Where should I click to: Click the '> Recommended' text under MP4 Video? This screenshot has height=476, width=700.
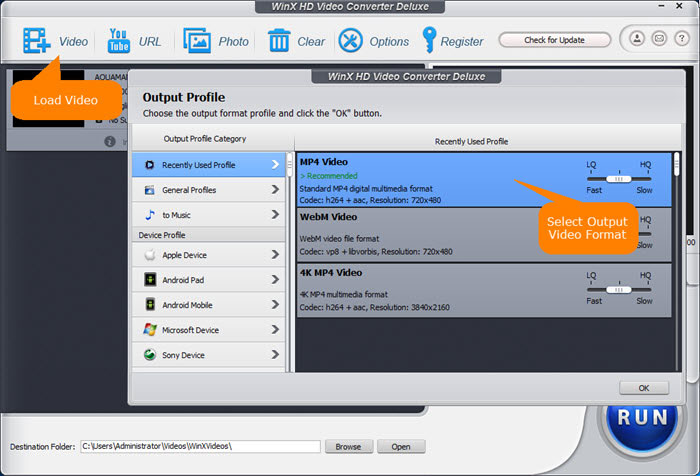click(329, 176)
